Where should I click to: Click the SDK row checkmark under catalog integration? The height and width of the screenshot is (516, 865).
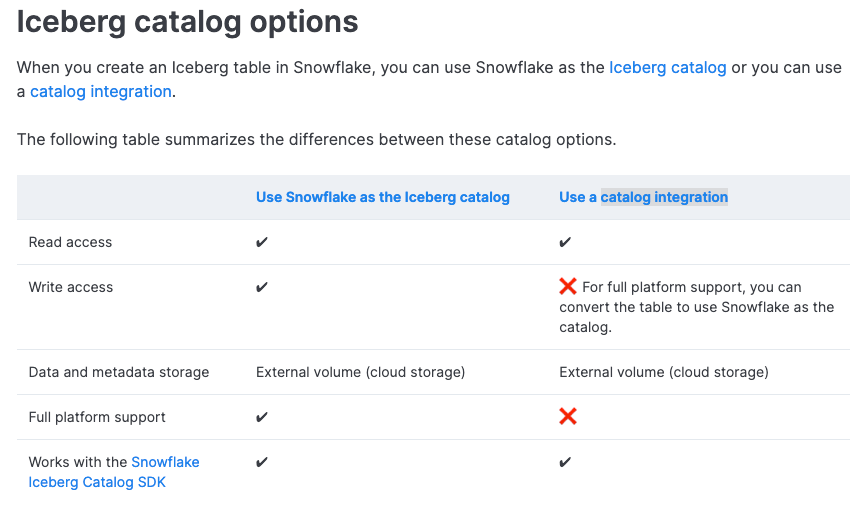tap(565, 462)
